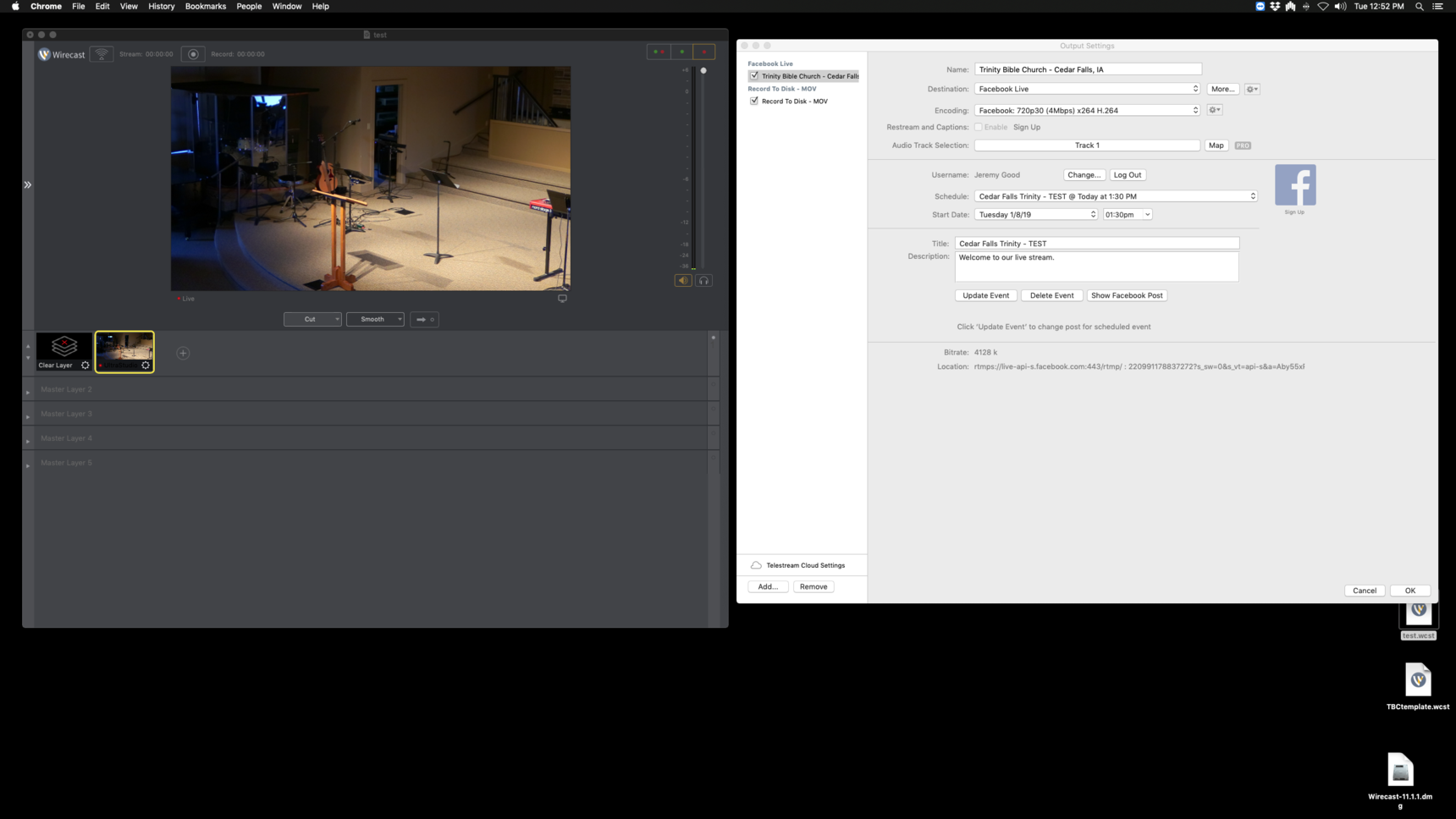
Task: Click the Show Facebook Post button
Action: coord(1127,295)
